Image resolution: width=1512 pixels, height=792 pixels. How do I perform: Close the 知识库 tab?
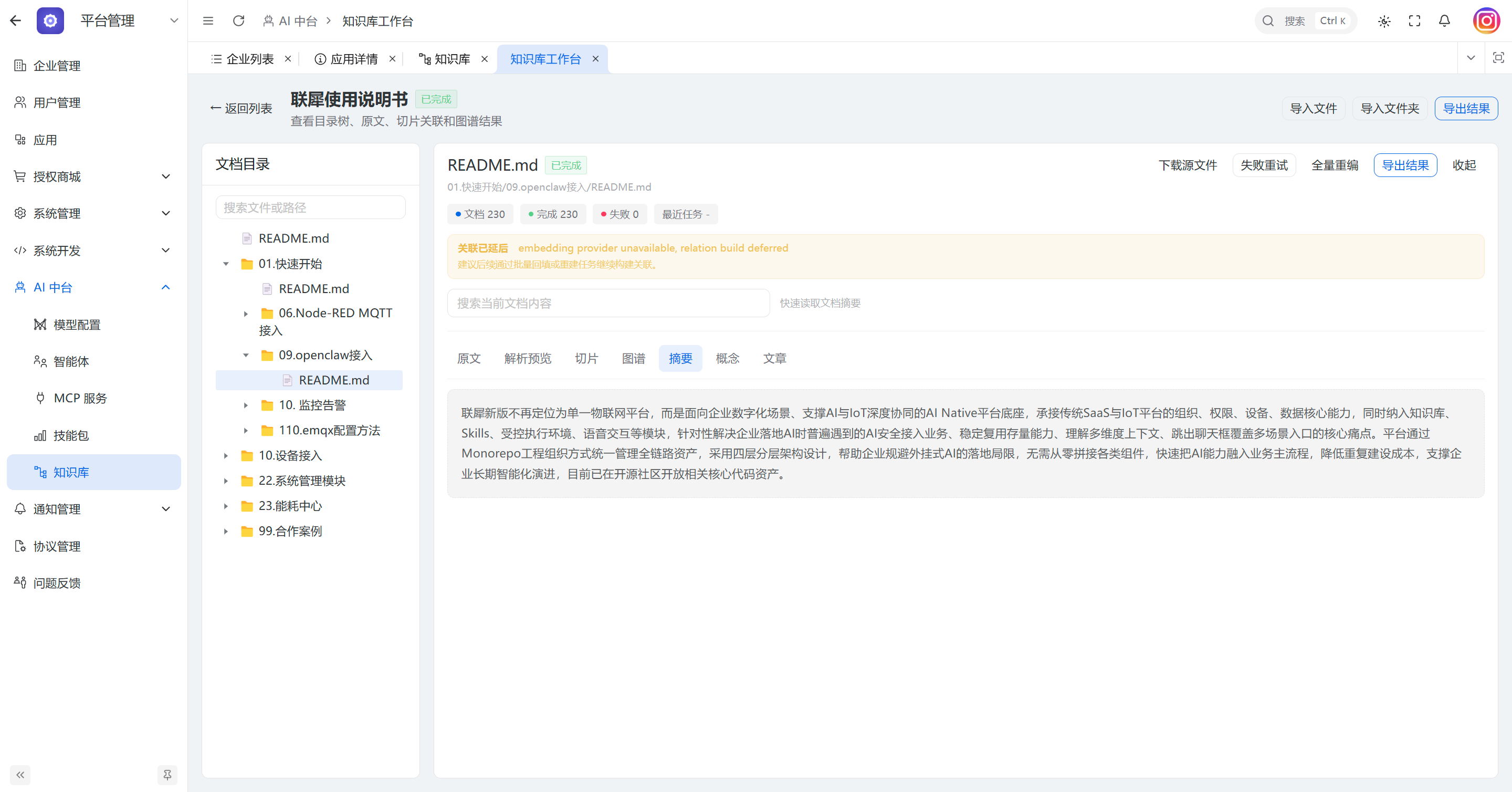484,59
